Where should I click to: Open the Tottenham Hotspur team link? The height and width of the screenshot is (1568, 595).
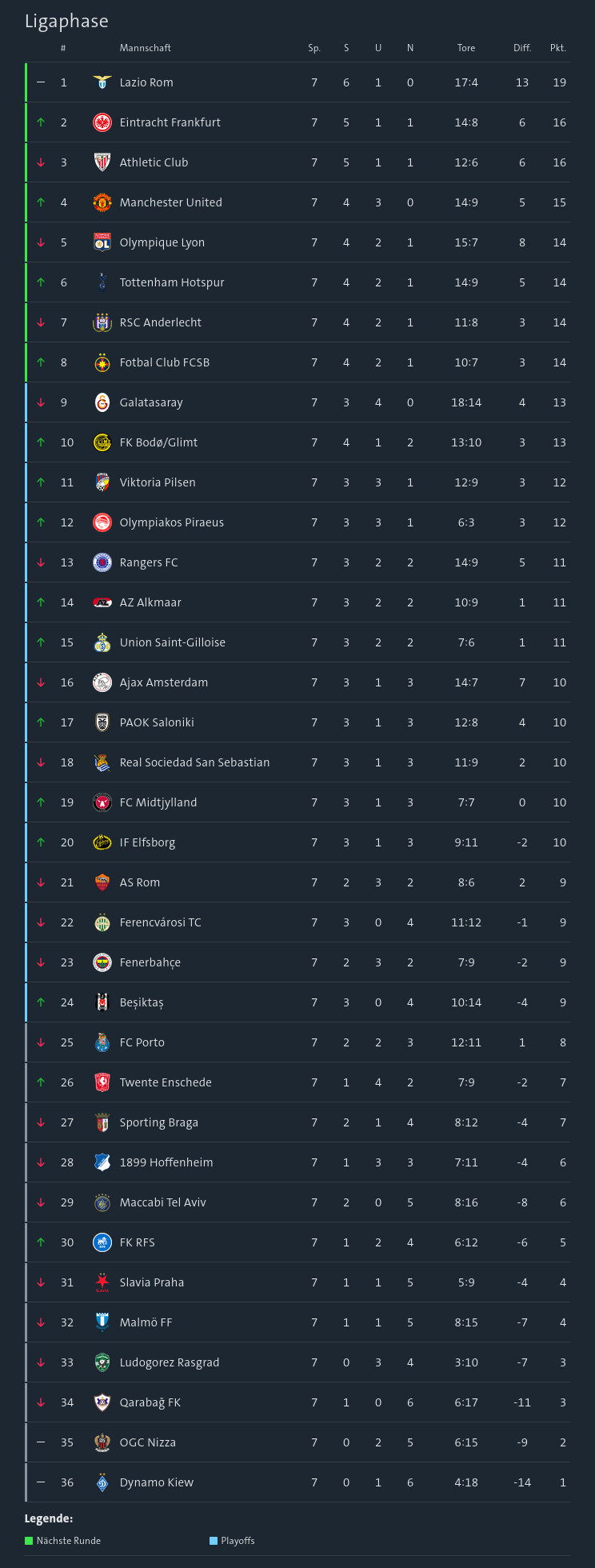pos(172,282)
